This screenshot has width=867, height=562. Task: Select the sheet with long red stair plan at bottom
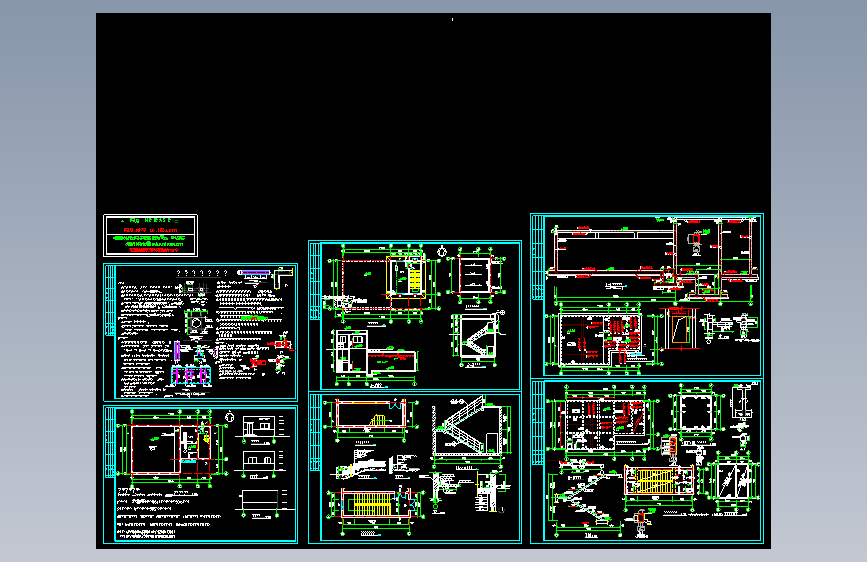(415, 468)
